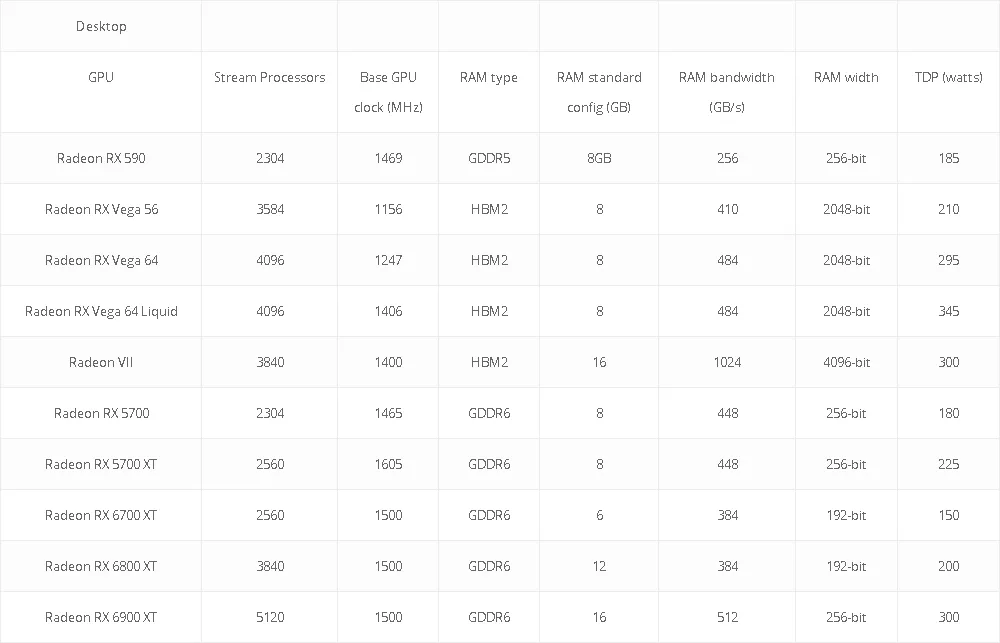Select the 8GB RAM config cell

point(599,158)
